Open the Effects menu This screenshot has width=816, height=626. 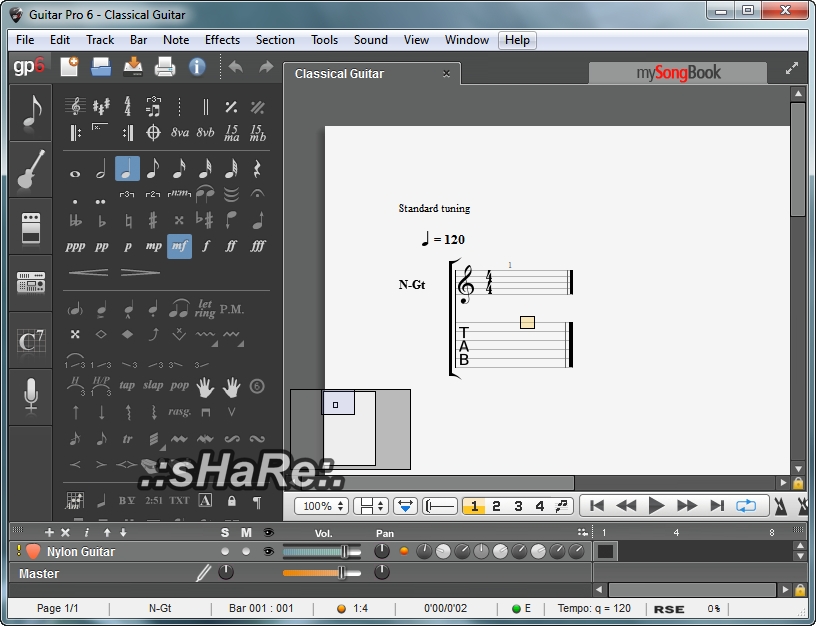point(222,40)
